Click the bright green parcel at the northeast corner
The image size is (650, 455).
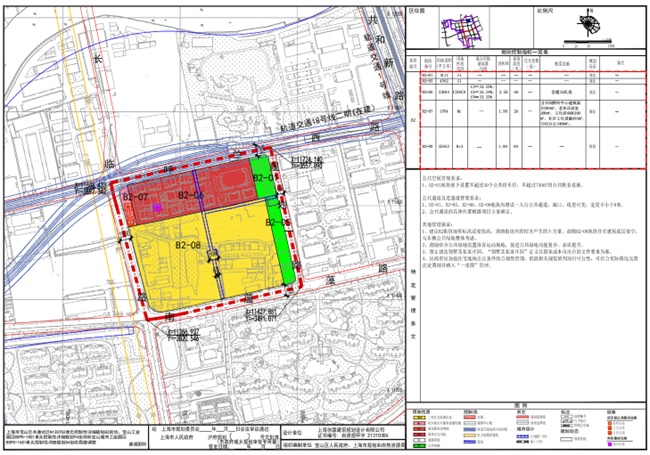click(260, 177)
